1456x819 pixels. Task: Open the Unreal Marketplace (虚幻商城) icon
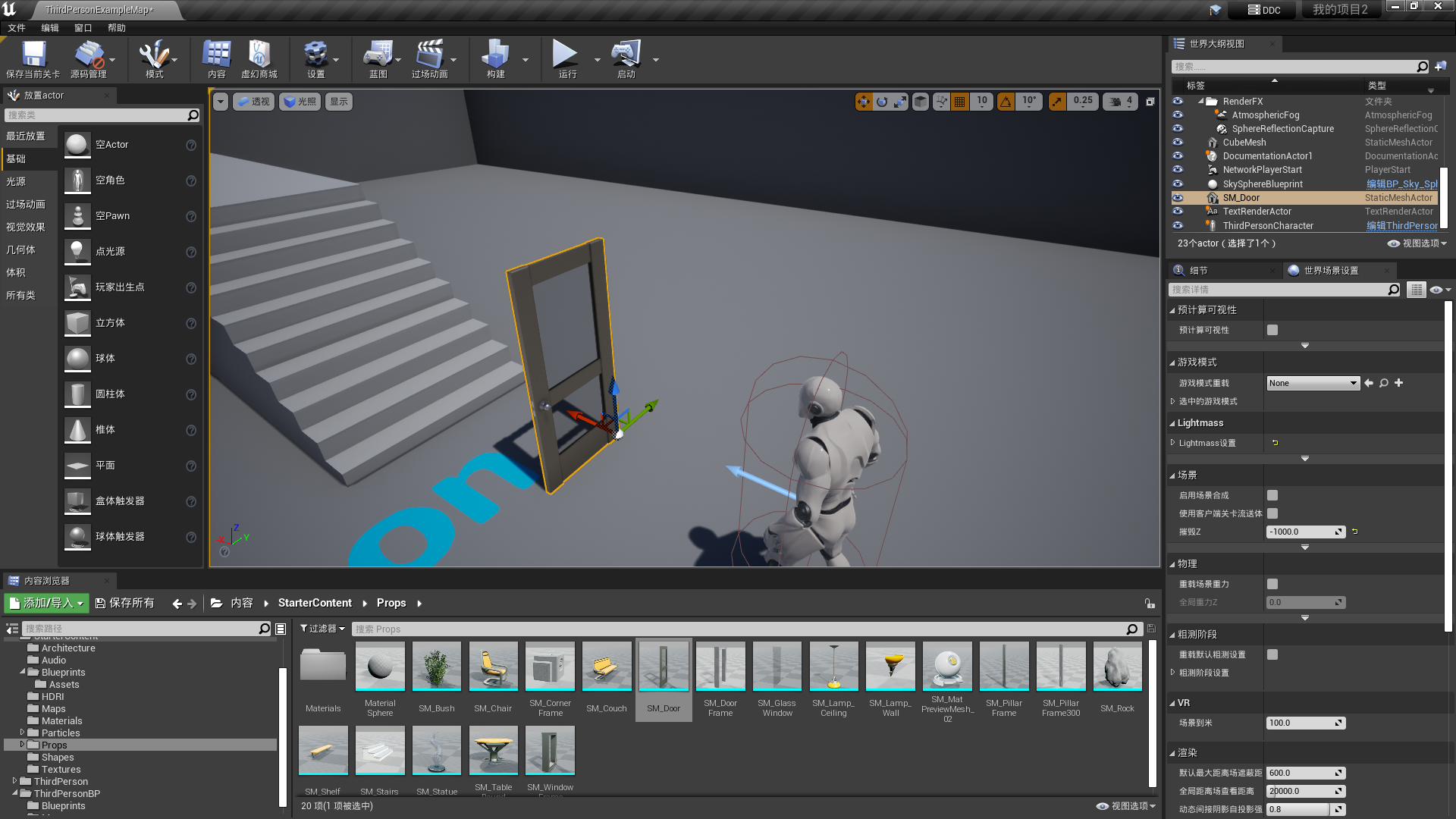click(x=259, y=59)
